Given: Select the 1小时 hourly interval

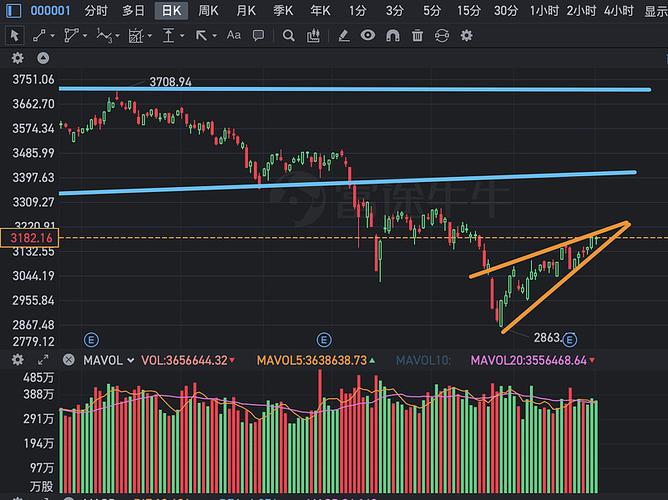Looking at the screenshot, I should click(544, 11).
